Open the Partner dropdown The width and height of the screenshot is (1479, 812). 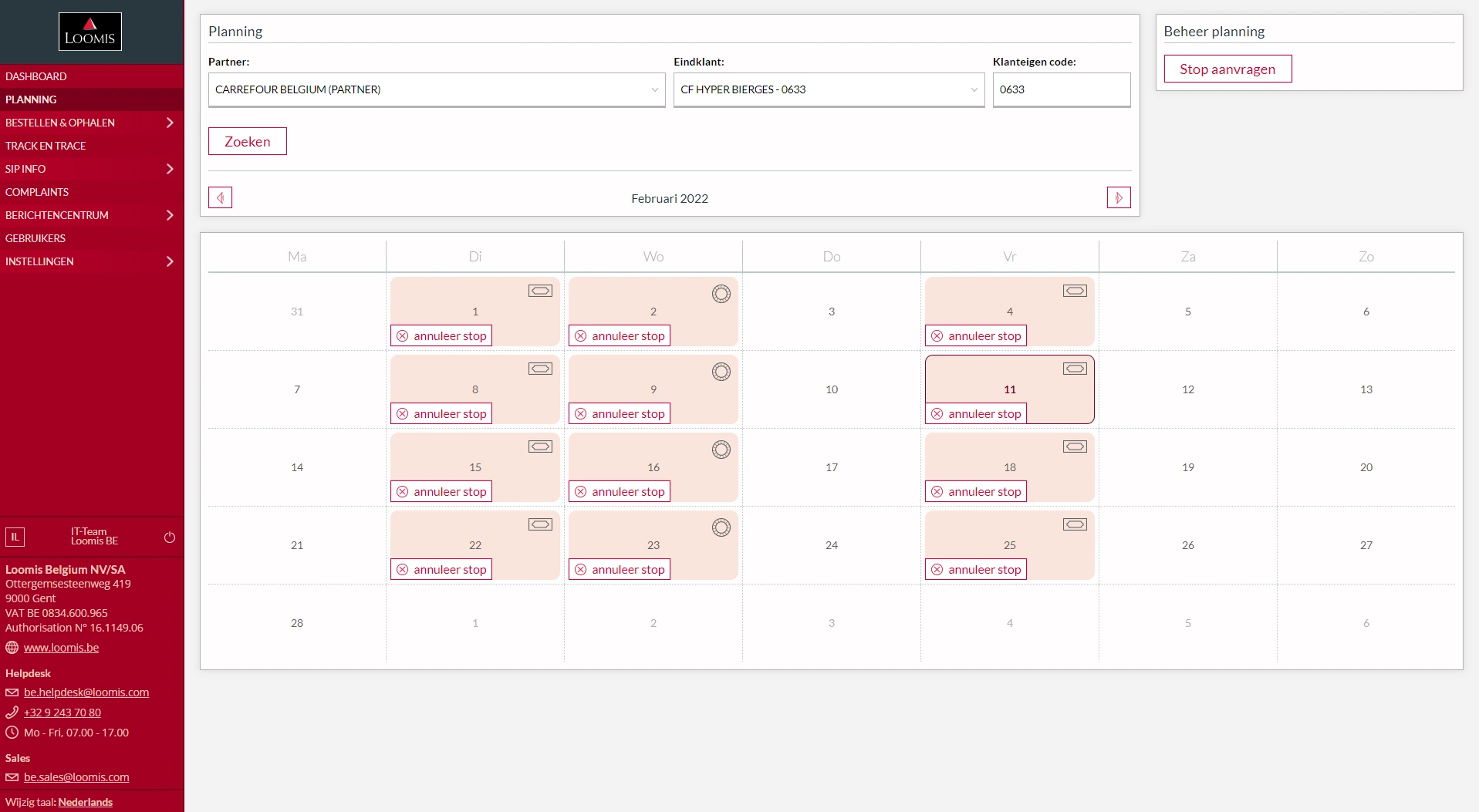(437, 89)
